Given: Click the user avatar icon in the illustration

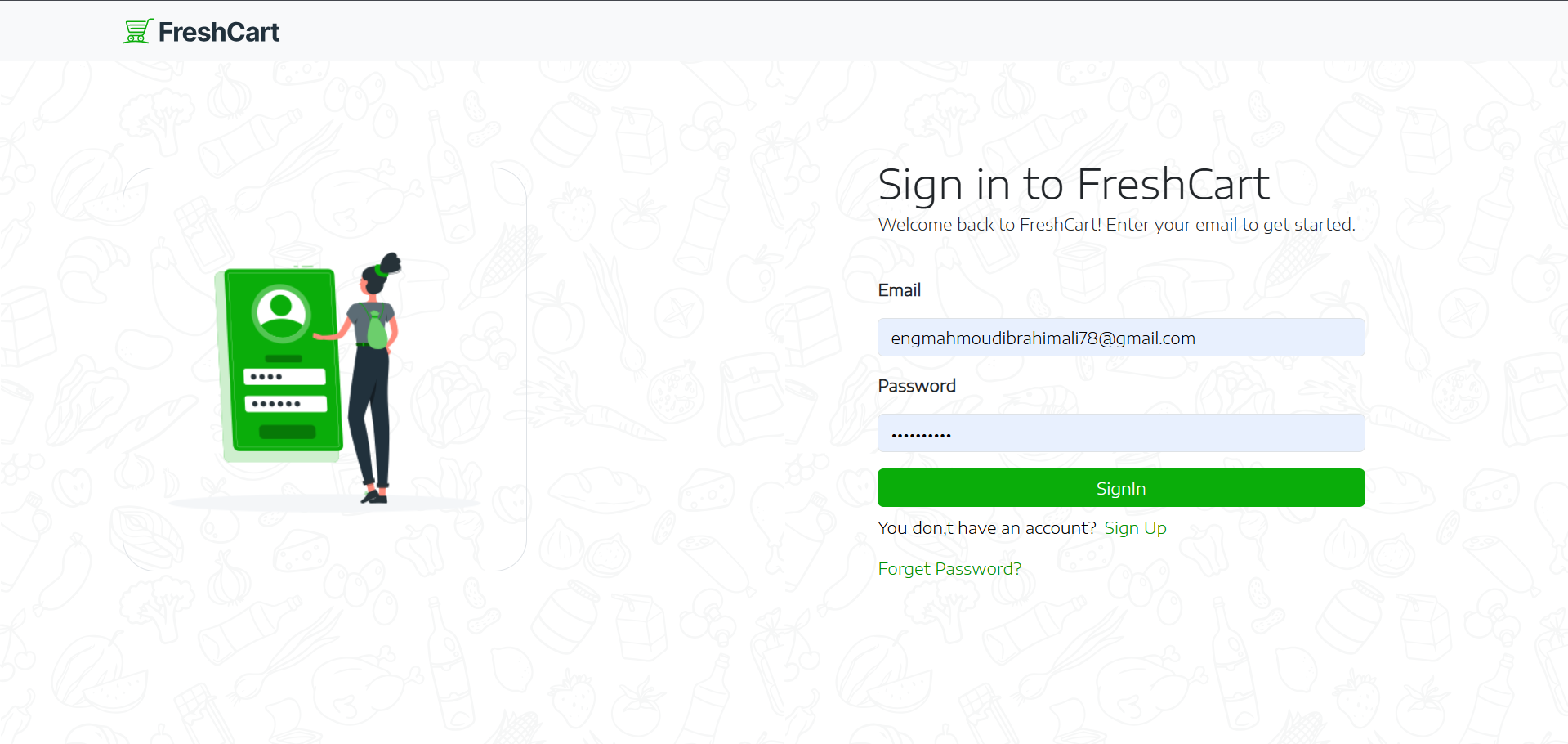Looking at the screenshot, I should click(281, 311).
